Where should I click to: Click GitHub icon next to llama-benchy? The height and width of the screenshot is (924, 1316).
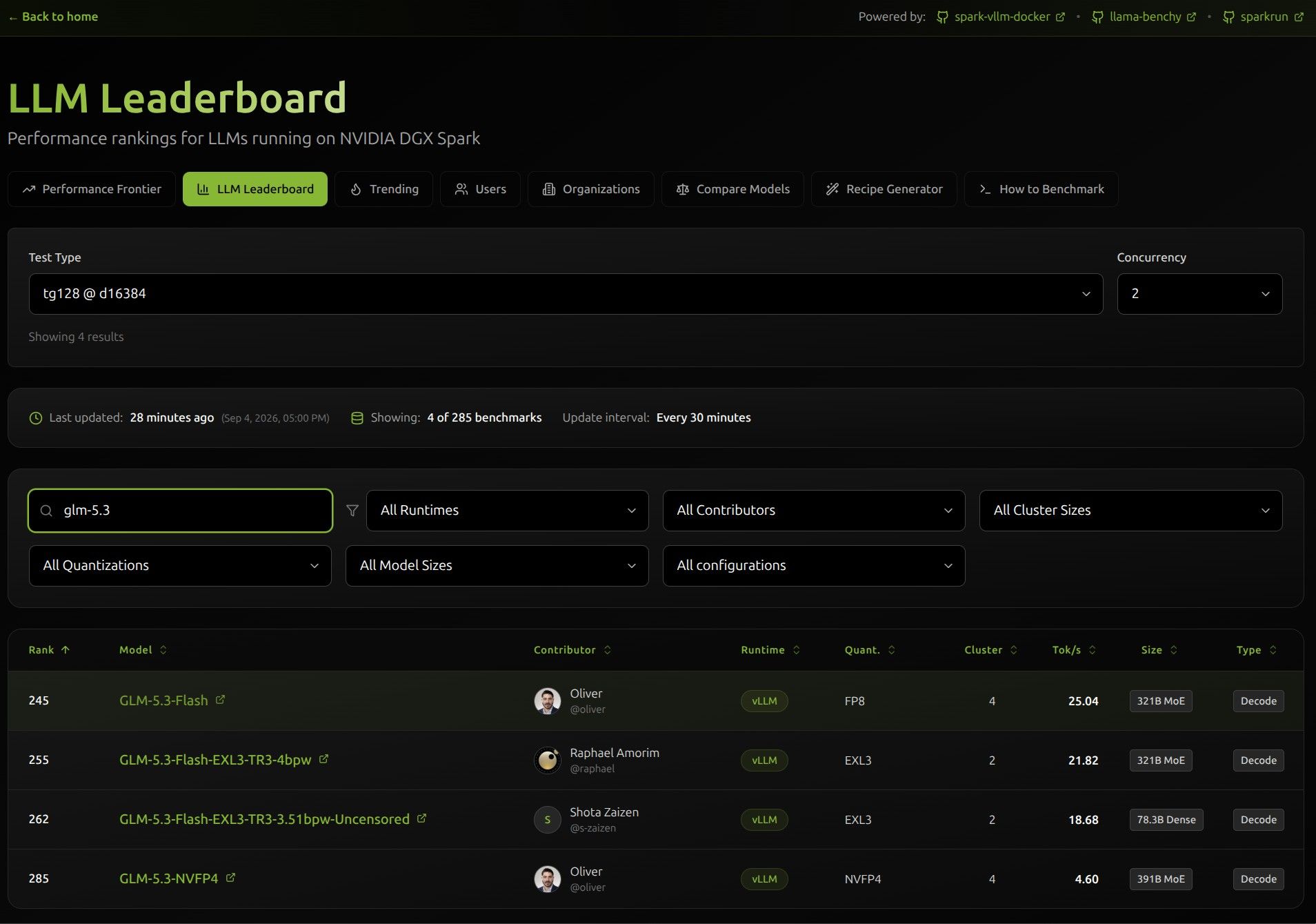coord(1097,17)
